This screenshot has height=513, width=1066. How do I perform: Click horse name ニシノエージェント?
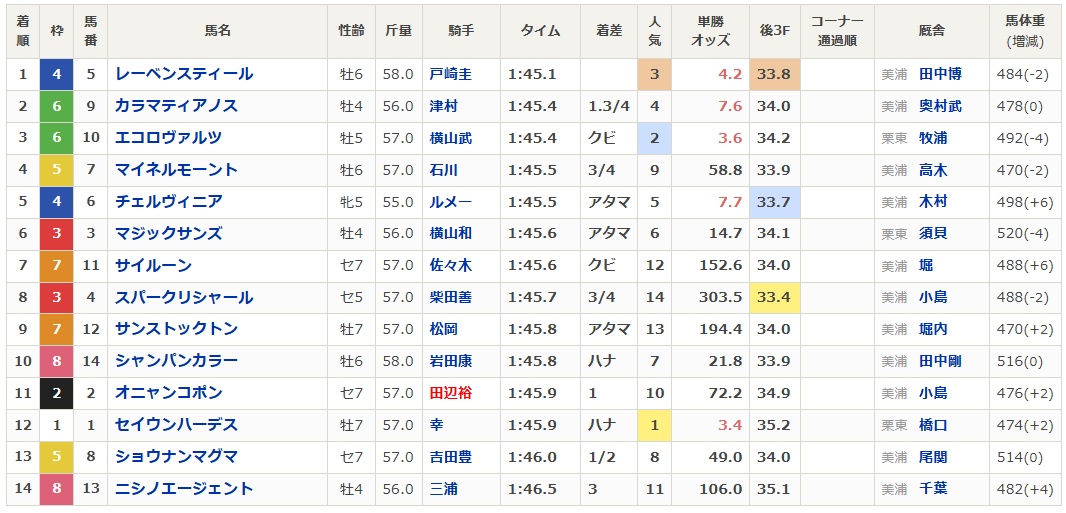(x=184, y=489)
